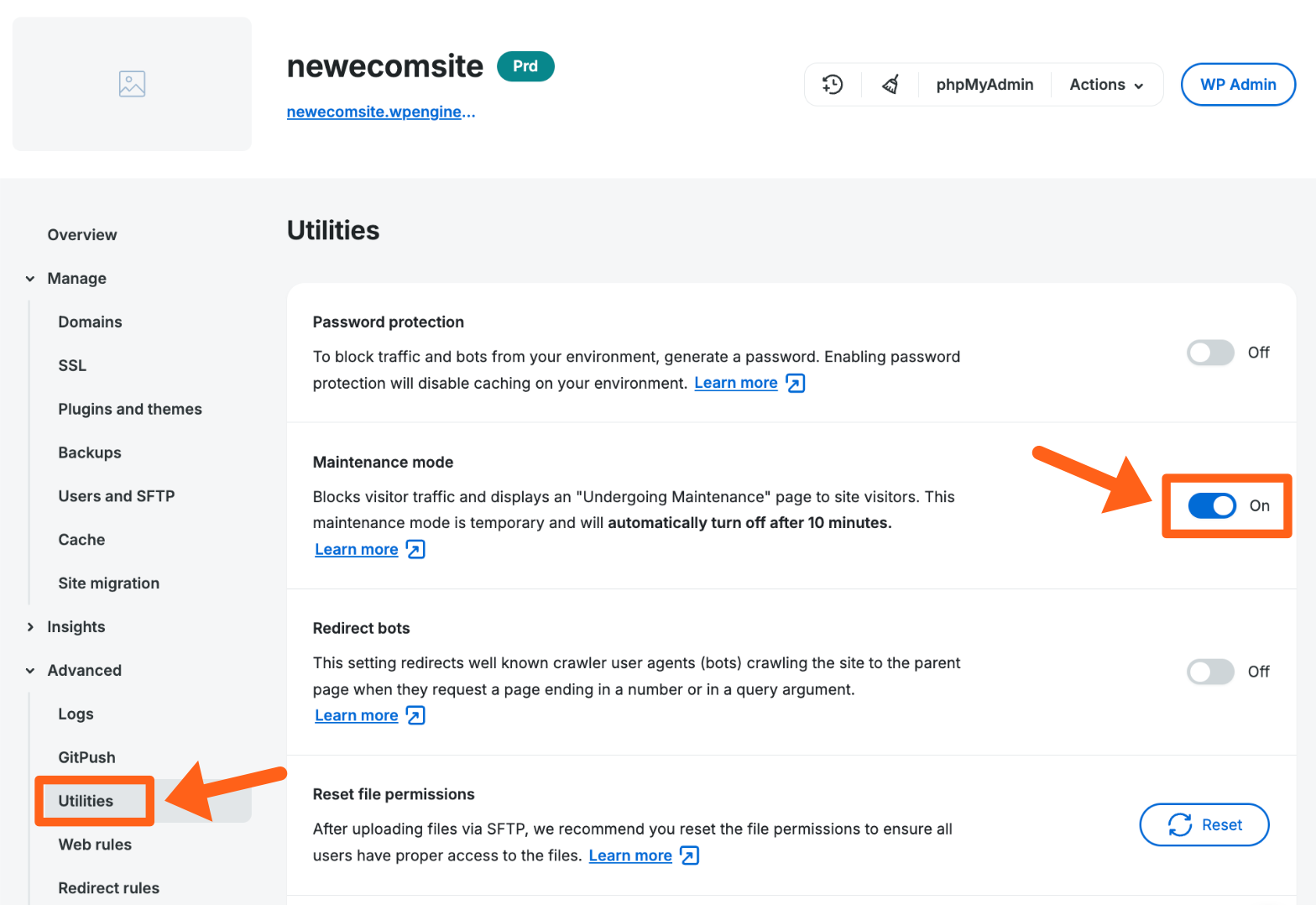This screenshot has height=905, width=1316.
Task: Enable Password protection toggle
Action: pyautogui.click(x=1209, y=353)
